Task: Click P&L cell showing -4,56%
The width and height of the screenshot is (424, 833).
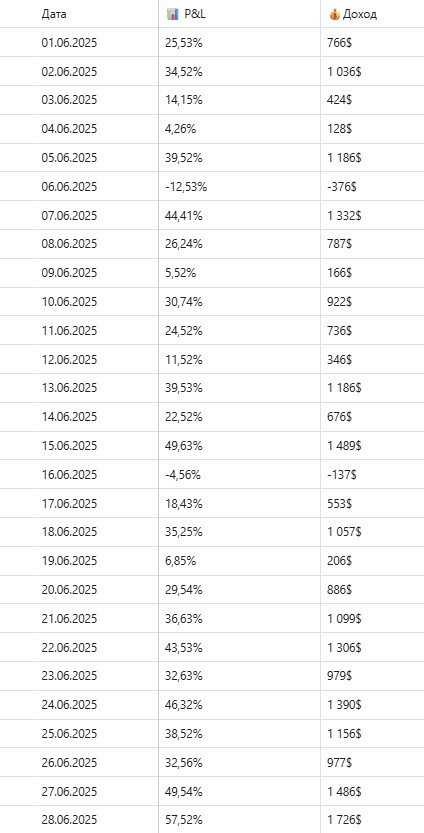Action: tap(183, 474)
